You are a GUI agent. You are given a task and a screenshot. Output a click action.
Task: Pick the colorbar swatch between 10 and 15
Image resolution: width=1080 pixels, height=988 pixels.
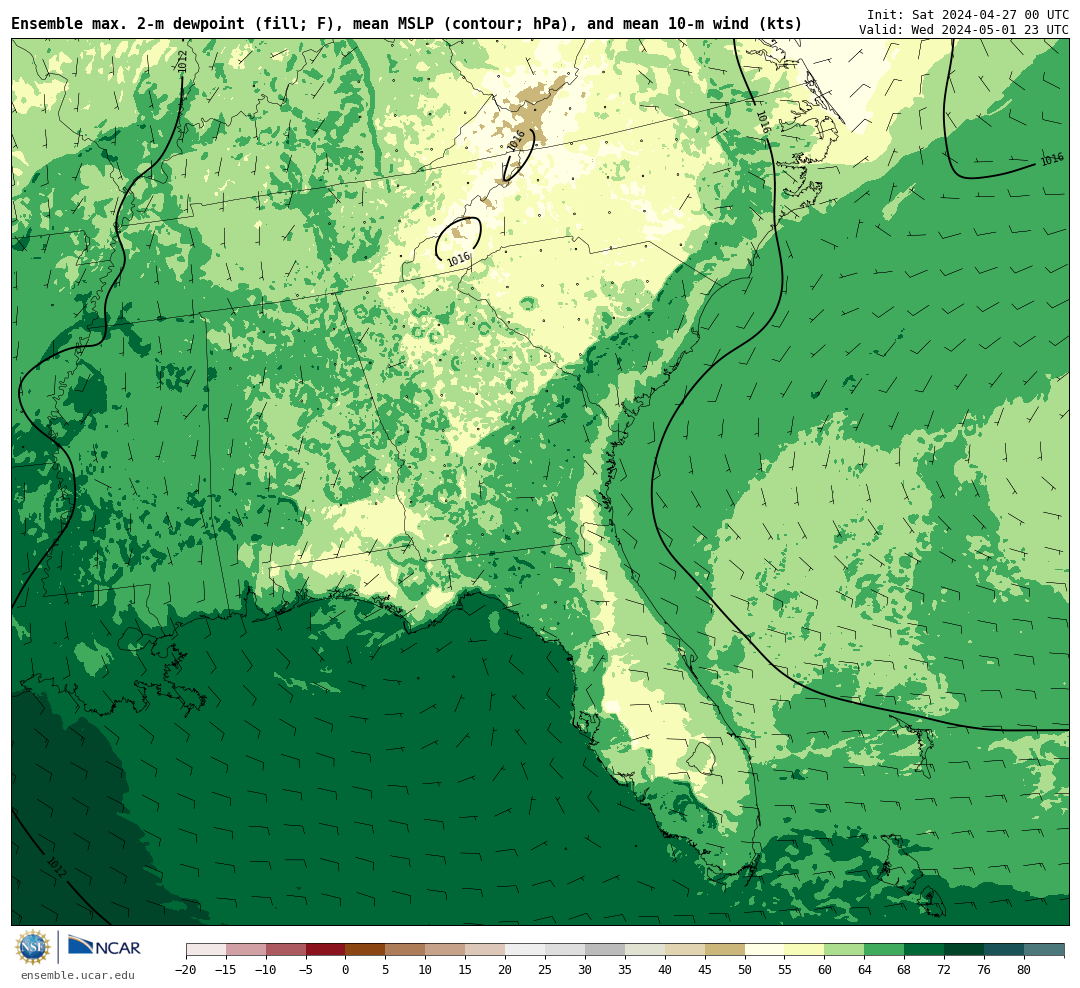445,950
